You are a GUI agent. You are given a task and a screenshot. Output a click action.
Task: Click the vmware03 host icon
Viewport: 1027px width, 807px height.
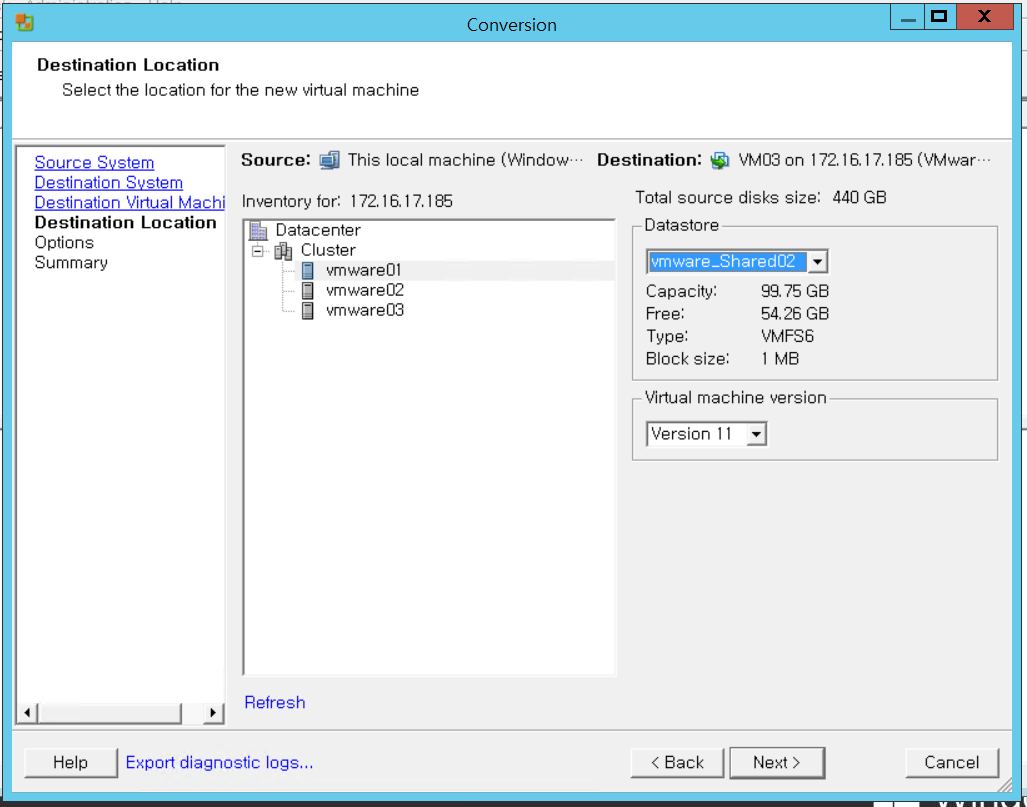pos(307,310)
